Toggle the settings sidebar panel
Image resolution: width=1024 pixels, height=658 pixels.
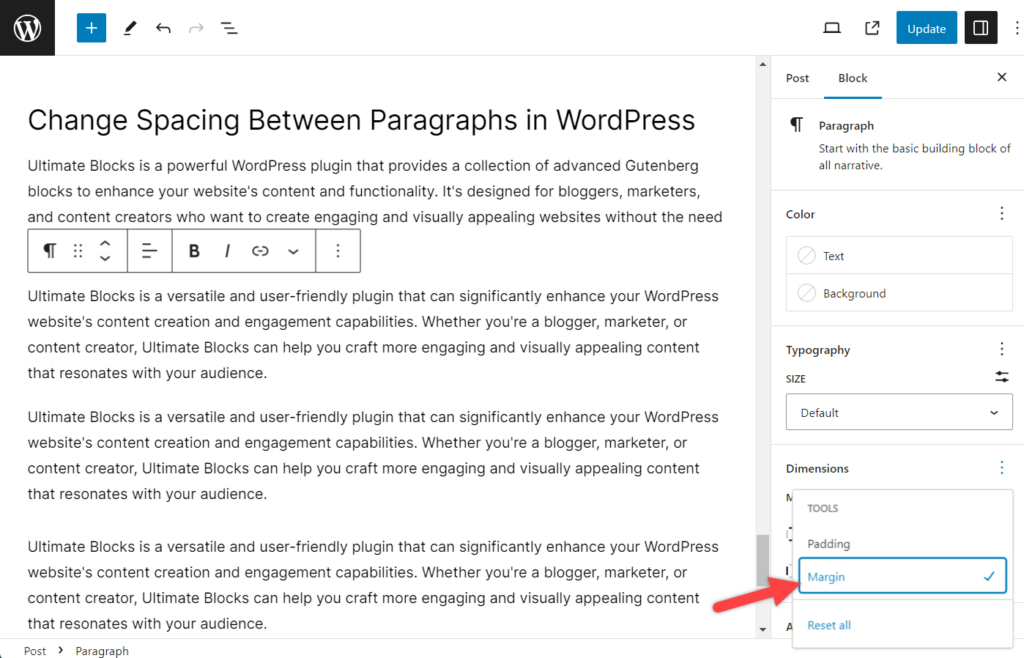980,27
